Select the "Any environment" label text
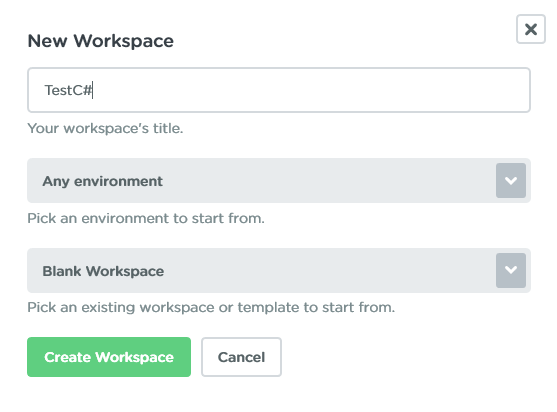Screen dimensions: 557x412 pyautogui.click(x=103, y=181)
